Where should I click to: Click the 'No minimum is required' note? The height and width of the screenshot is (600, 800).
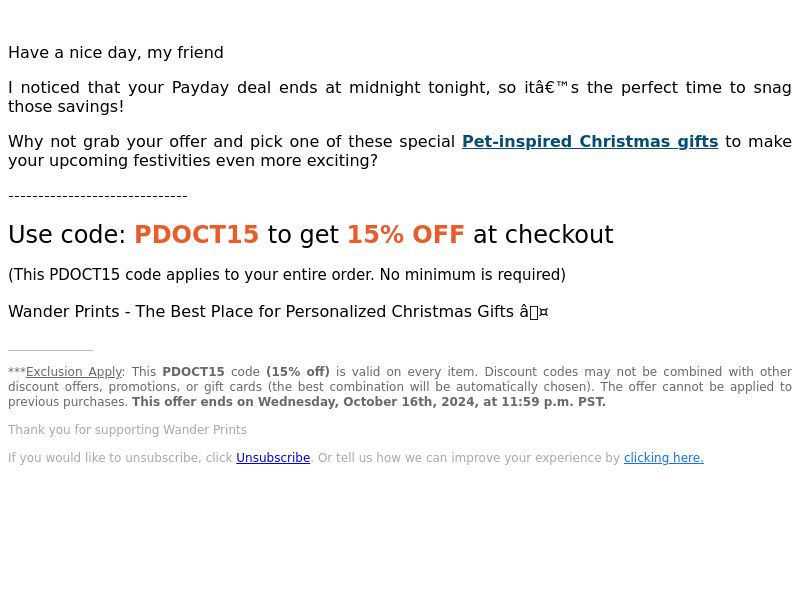pos(472,274)
